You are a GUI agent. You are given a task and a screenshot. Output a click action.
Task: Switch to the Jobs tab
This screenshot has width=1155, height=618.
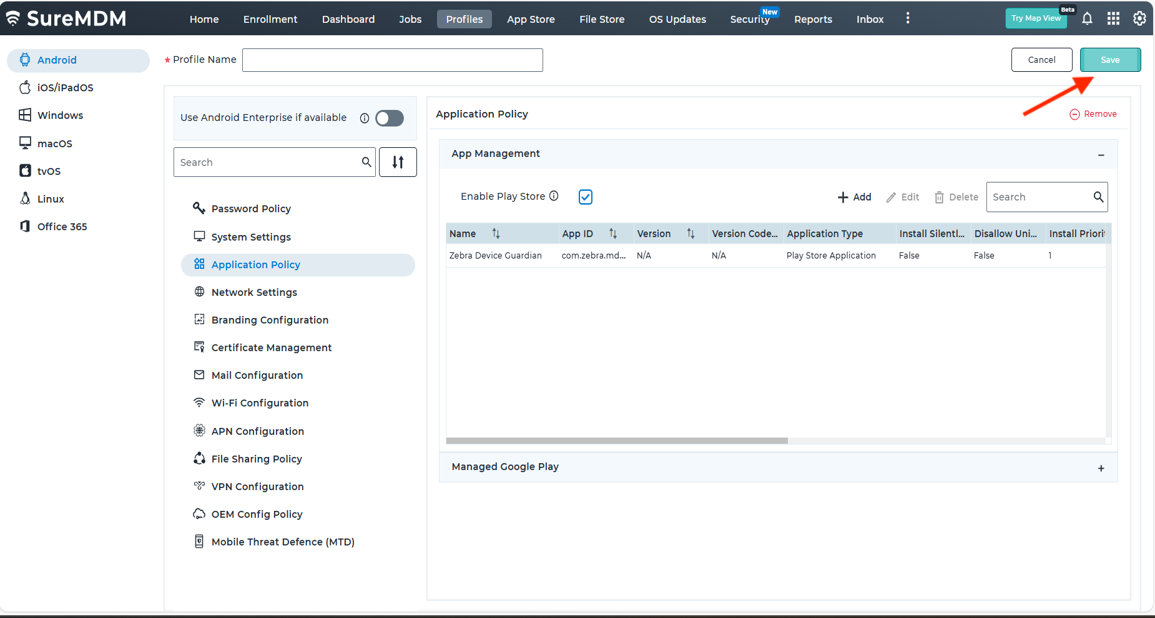(410, 19)
